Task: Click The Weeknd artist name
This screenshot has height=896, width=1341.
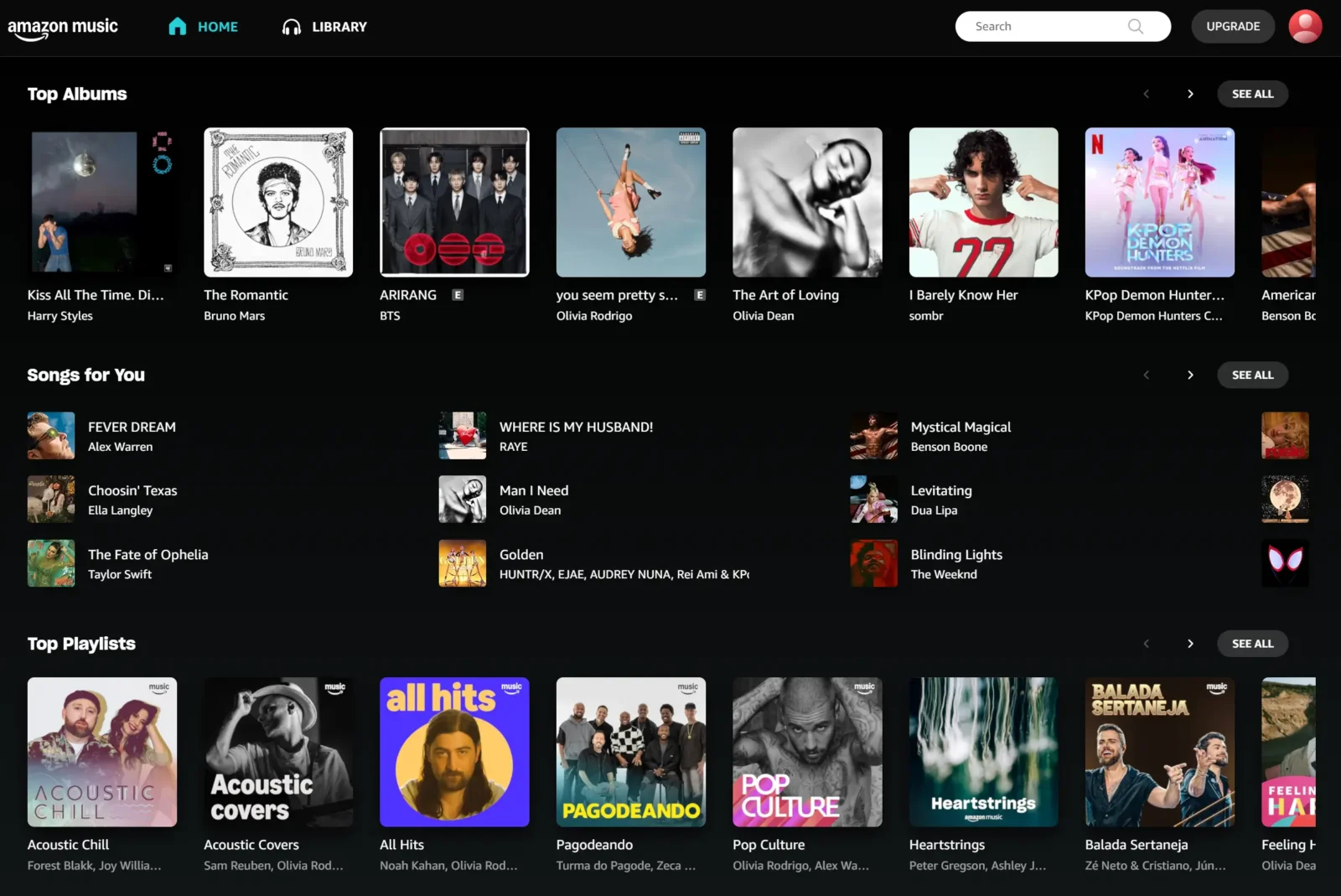Action: [944, 574]
